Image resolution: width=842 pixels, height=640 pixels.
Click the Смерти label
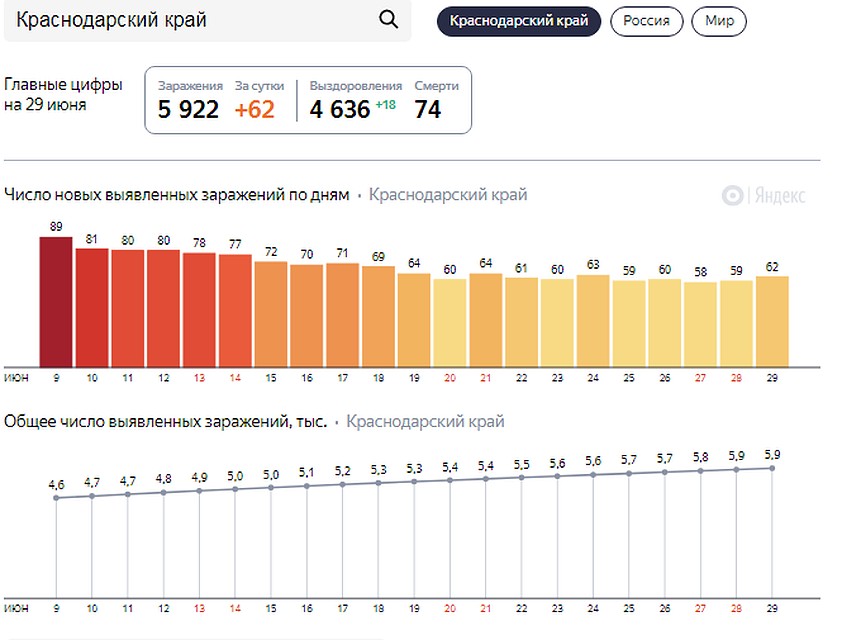[437, 86]
